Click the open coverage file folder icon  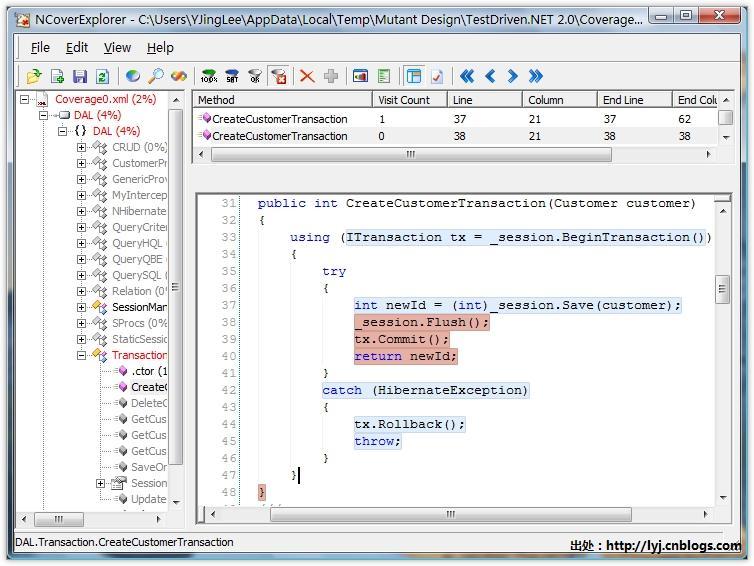click(x=34, y=76)
